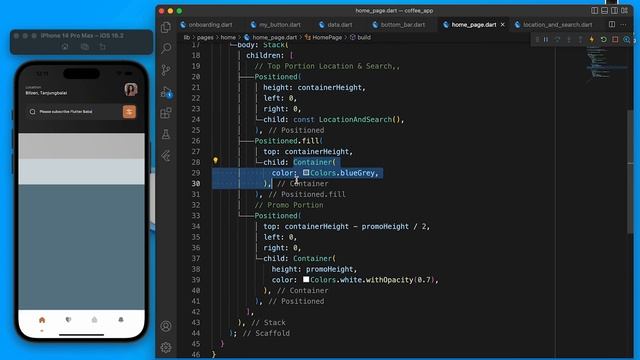Open the Flutter sidebar icon below Testing
Image resolution: width=640 pixels, height=360 pixels.
coord(166,156)
